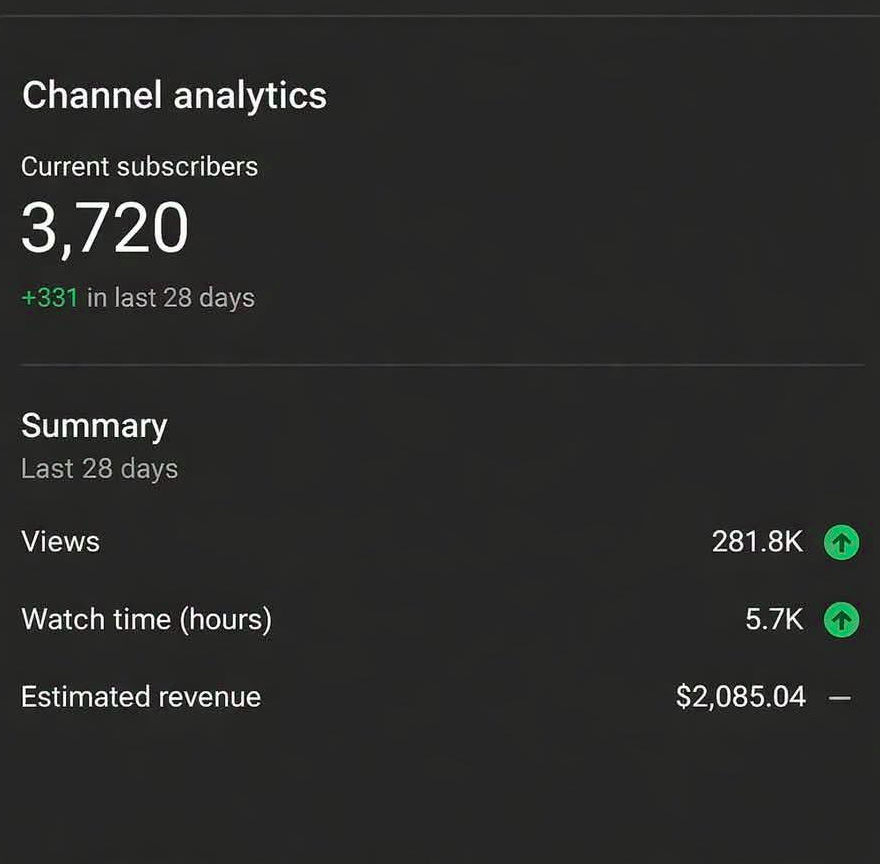
Task: Open the Summary section heading
Action: 94,427
